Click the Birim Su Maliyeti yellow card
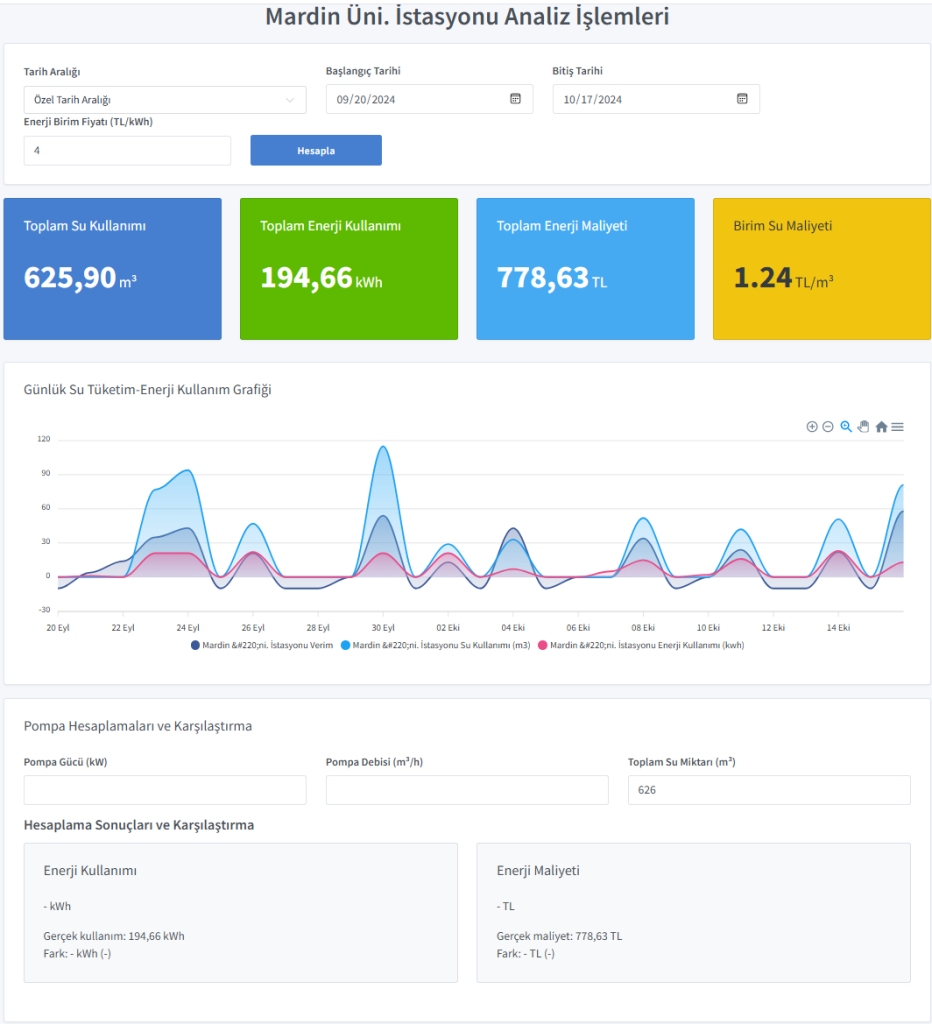Image resolution: width=932 pixels, height=1024 pixels. pos(821,268)
